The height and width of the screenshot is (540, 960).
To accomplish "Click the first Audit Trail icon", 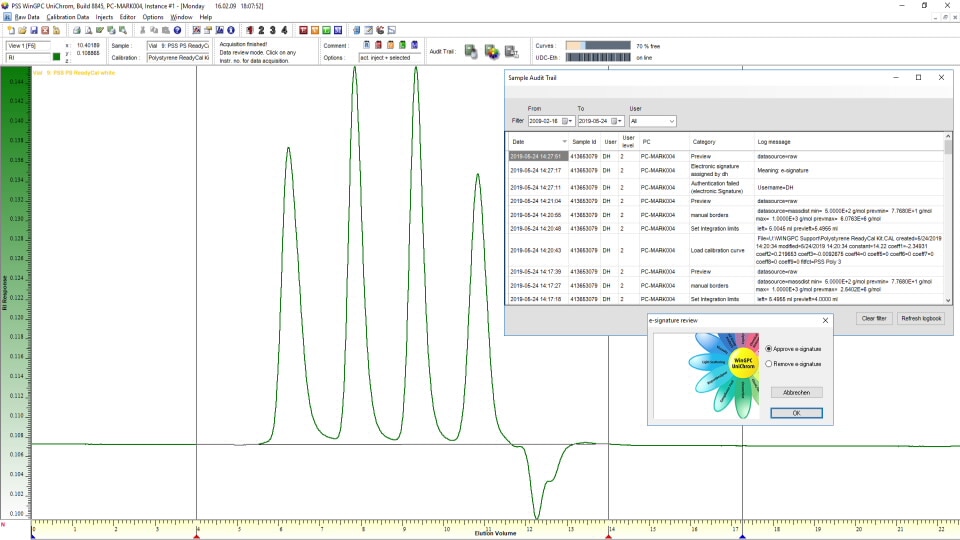I will point(470,51).
